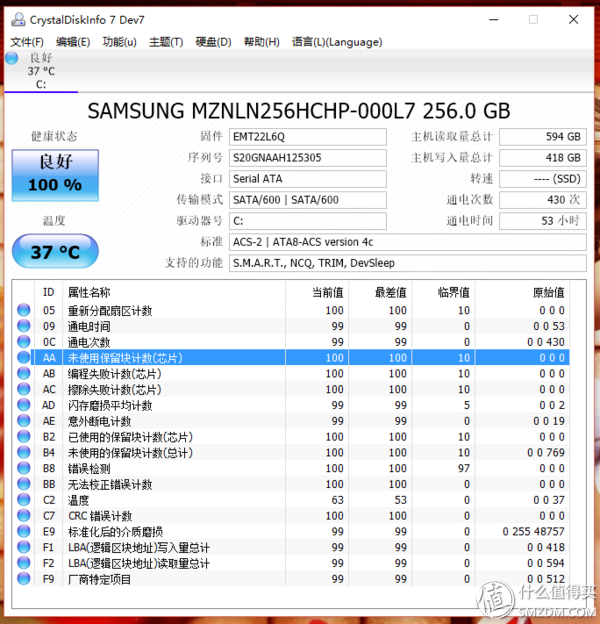Image resolution: width=600 pixels, height=624 pixels.
Task: Click the 原始值 column header
Action: click(547, 292)
